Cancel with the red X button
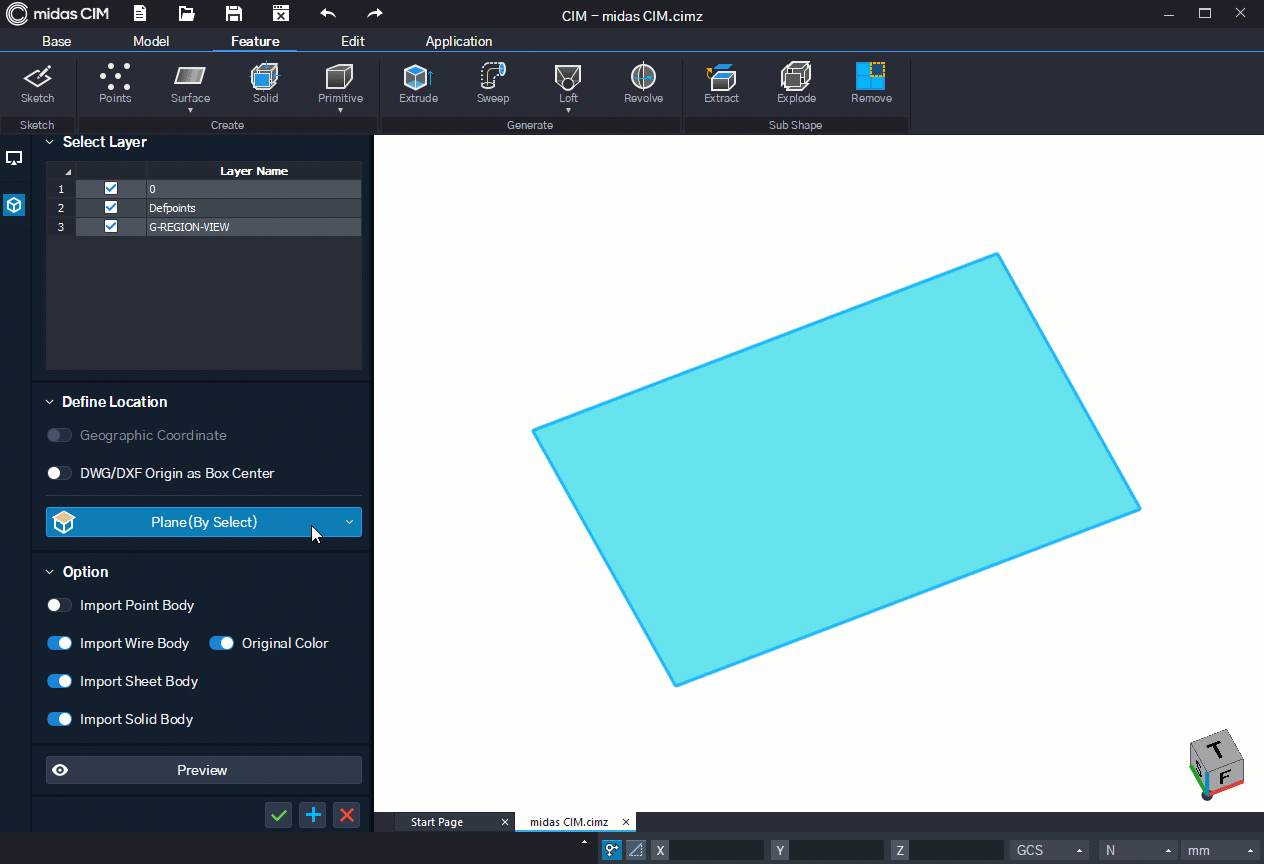 347,815
